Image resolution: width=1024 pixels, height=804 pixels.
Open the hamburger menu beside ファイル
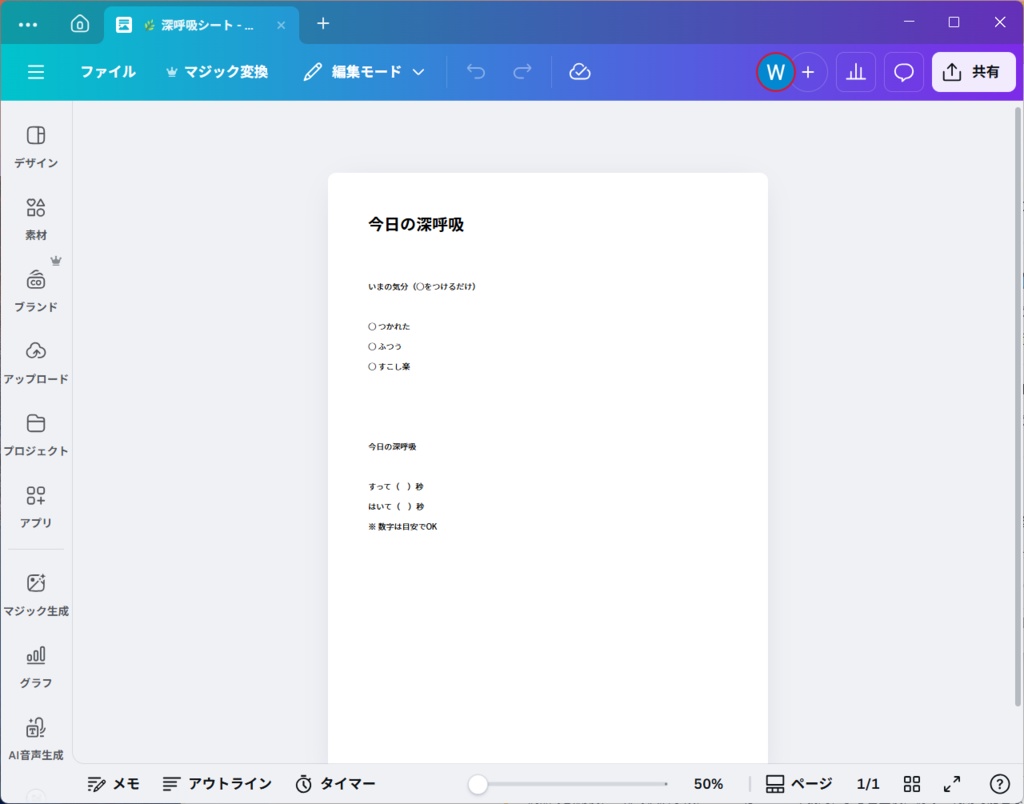coord(36,71)
